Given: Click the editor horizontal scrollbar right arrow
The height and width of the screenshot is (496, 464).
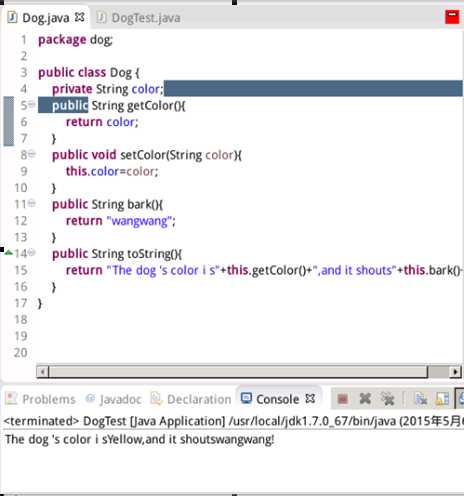Looking at the screenshot, I should coord(455,371).
